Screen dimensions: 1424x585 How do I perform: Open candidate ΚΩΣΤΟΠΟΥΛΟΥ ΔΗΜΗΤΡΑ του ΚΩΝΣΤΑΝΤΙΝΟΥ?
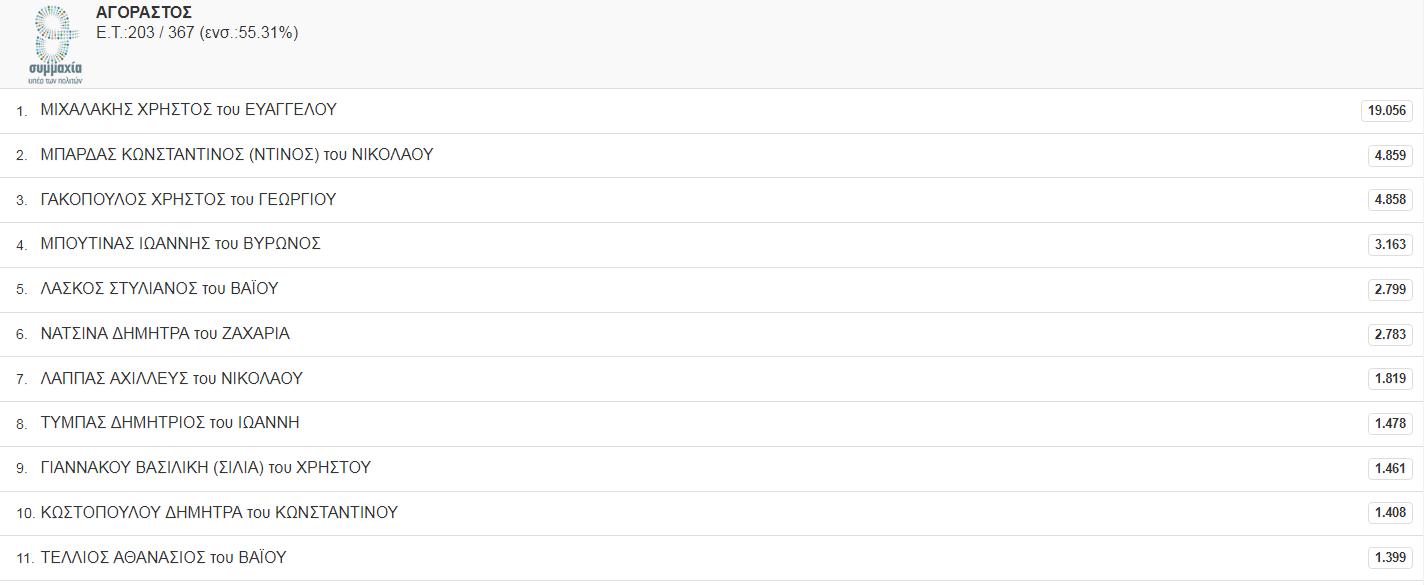click(219, 513)
